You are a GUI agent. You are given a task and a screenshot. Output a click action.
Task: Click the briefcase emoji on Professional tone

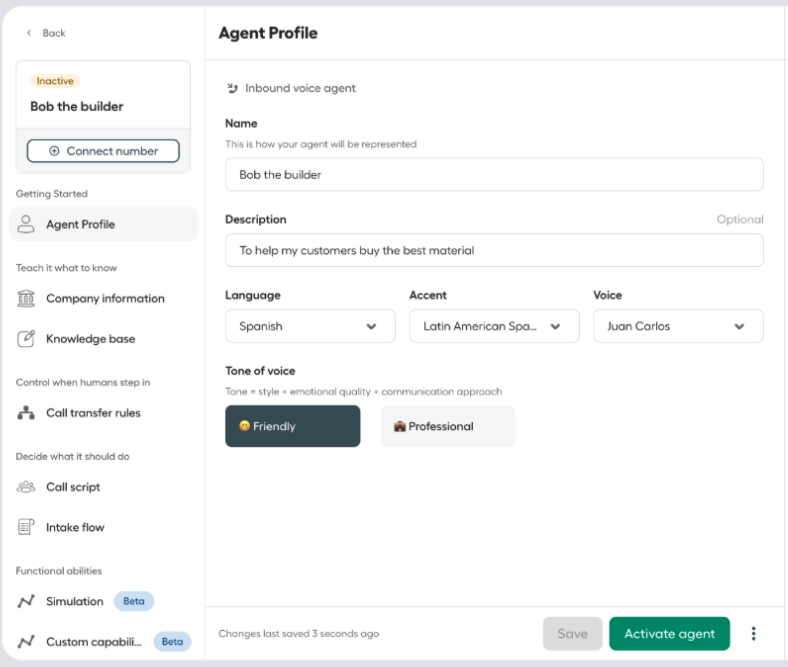pos(400,426)
